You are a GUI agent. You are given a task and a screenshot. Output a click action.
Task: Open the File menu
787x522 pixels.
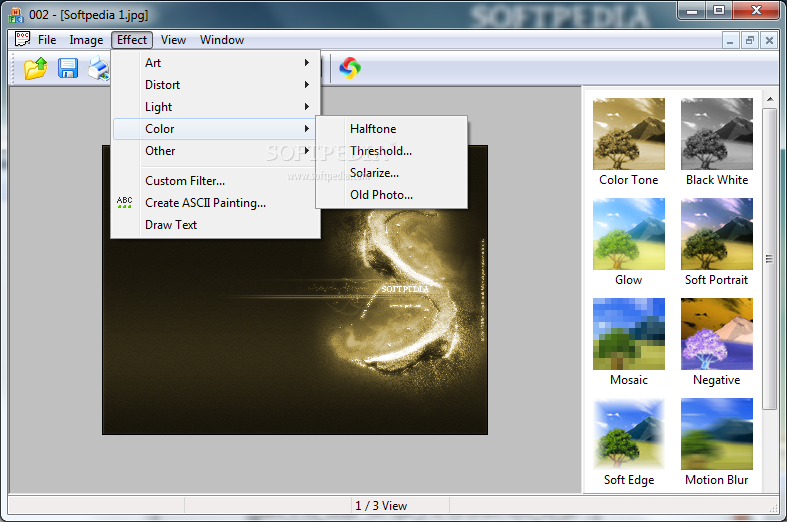click(x=47, y=40)
